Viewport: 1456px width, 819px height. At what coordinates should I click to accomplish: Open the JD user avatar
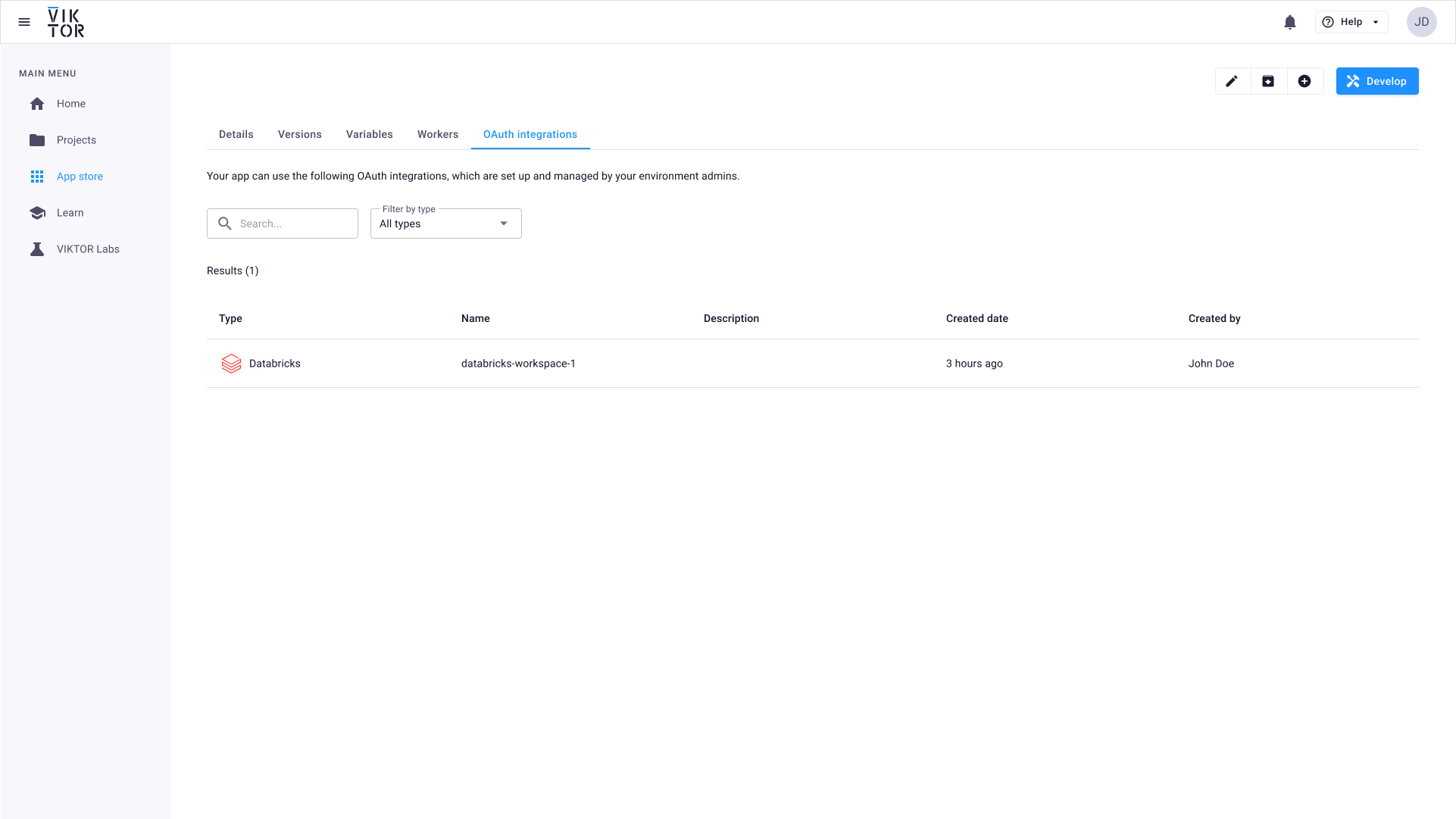coord(1422,22)
